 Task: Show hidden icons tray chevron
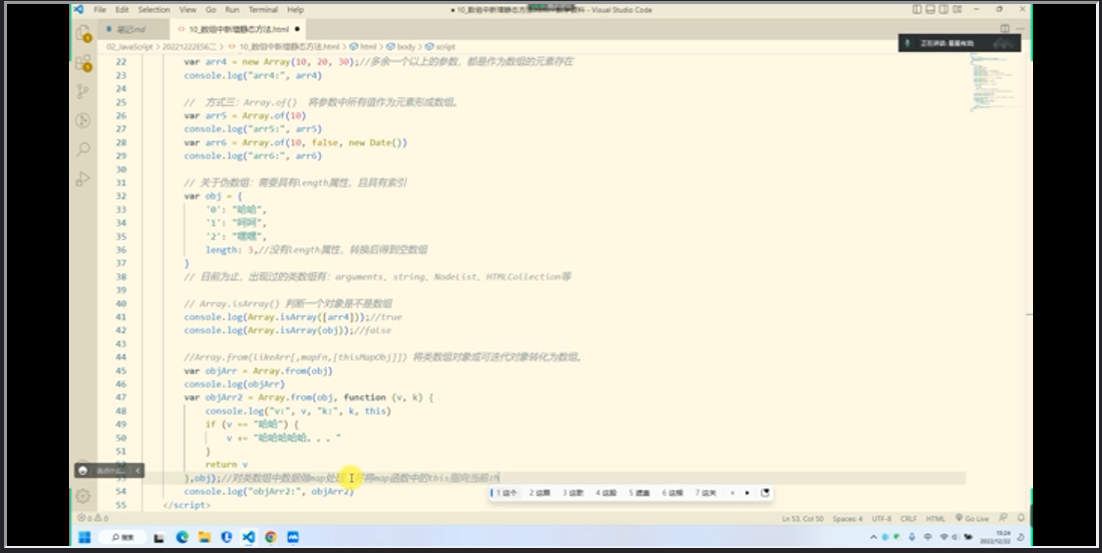click(874, 538)
